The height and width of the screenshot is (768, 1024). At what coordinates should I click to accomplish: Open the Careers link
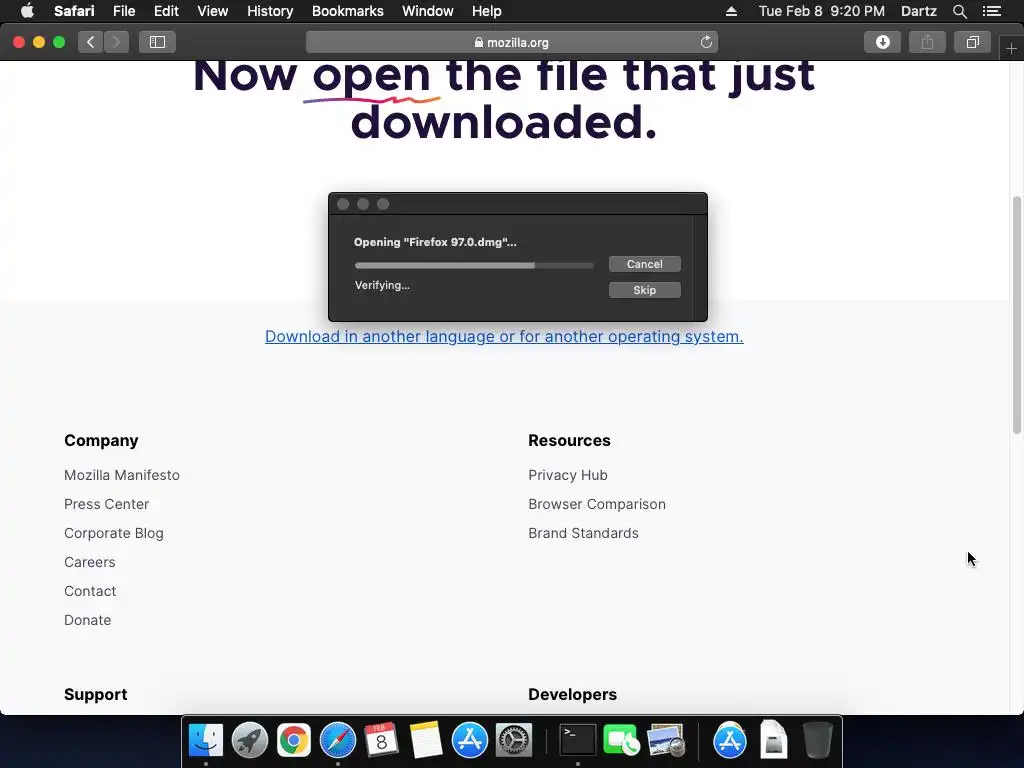click(89, 562)
